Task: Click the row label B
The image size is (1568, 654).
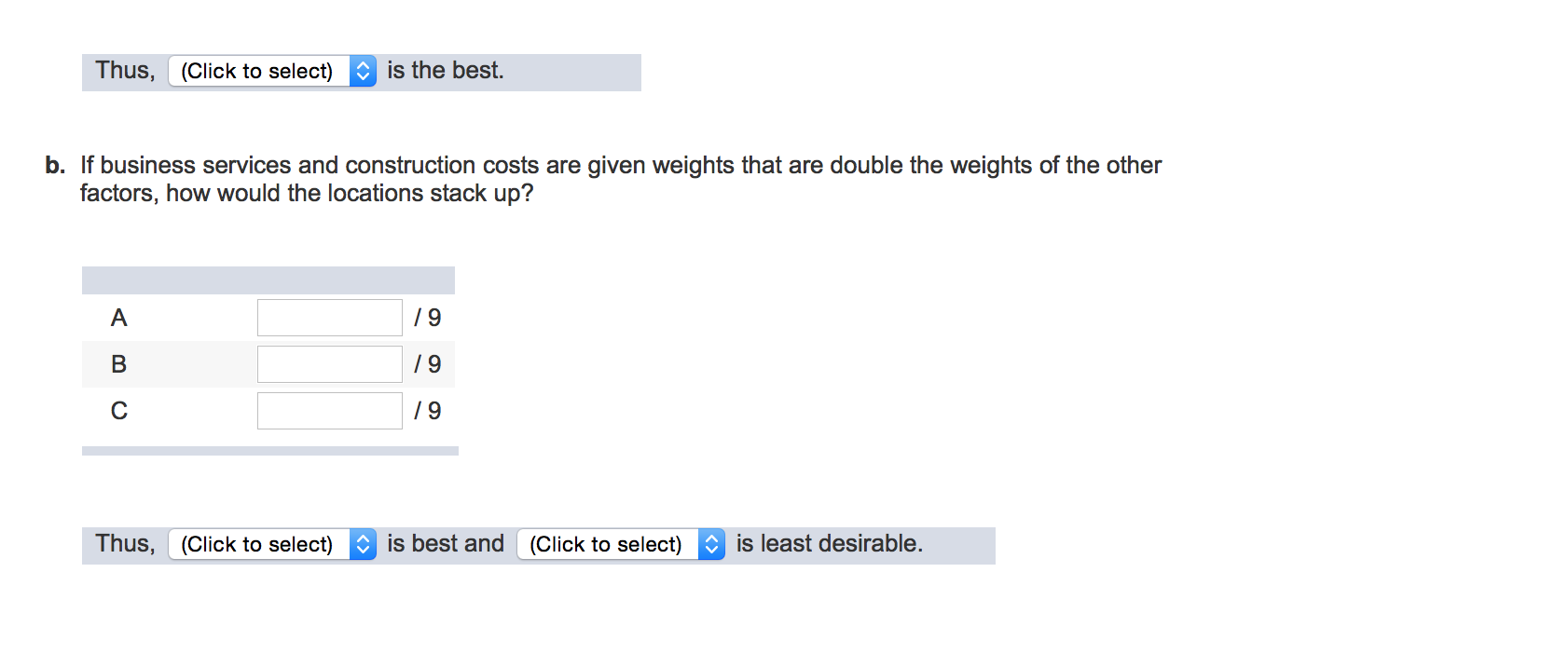Action: (x=118, y=364)
